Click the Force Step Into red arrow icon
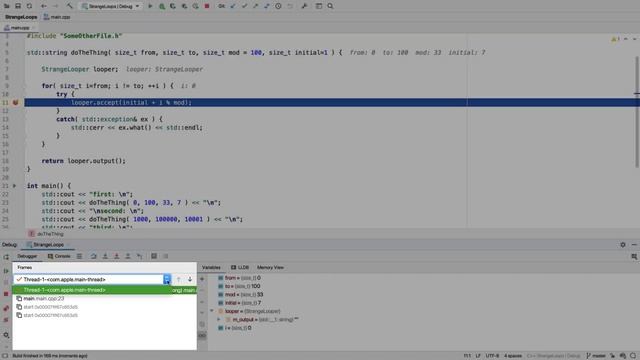Image resolution: width=640 pixels, height=360 pixels. (116, 256)
